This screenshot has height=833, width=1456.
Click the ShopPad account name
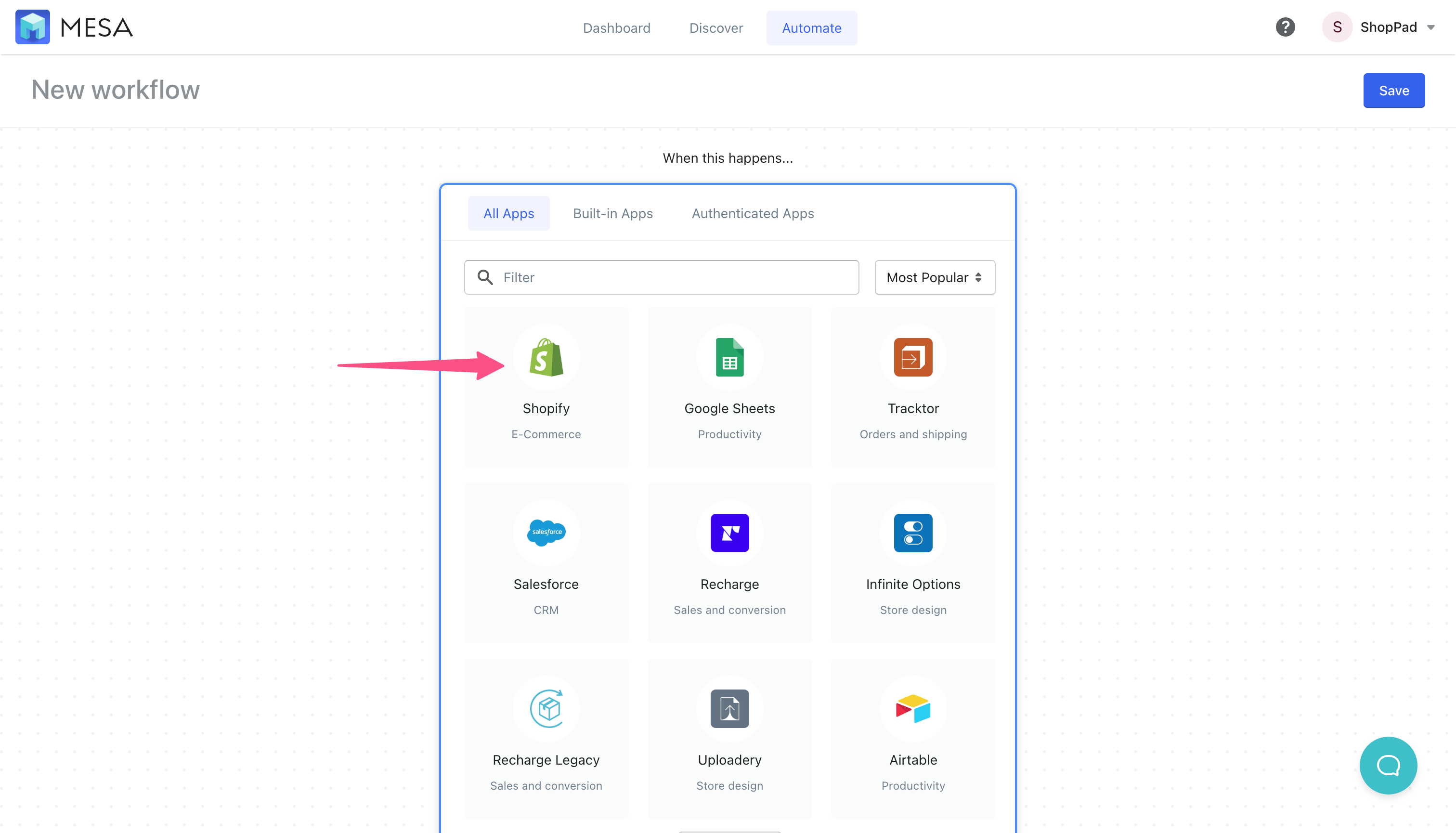[x=1389, y=27]
